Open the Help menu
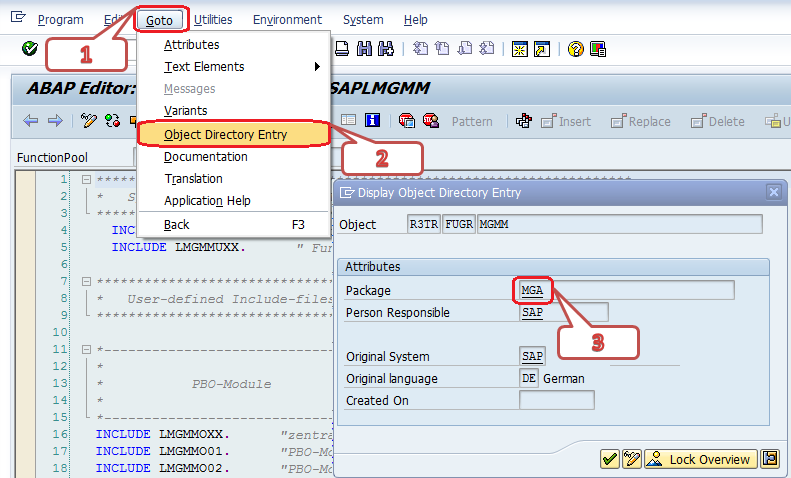This screenshot has width=791, height=478. click(415, 20)
